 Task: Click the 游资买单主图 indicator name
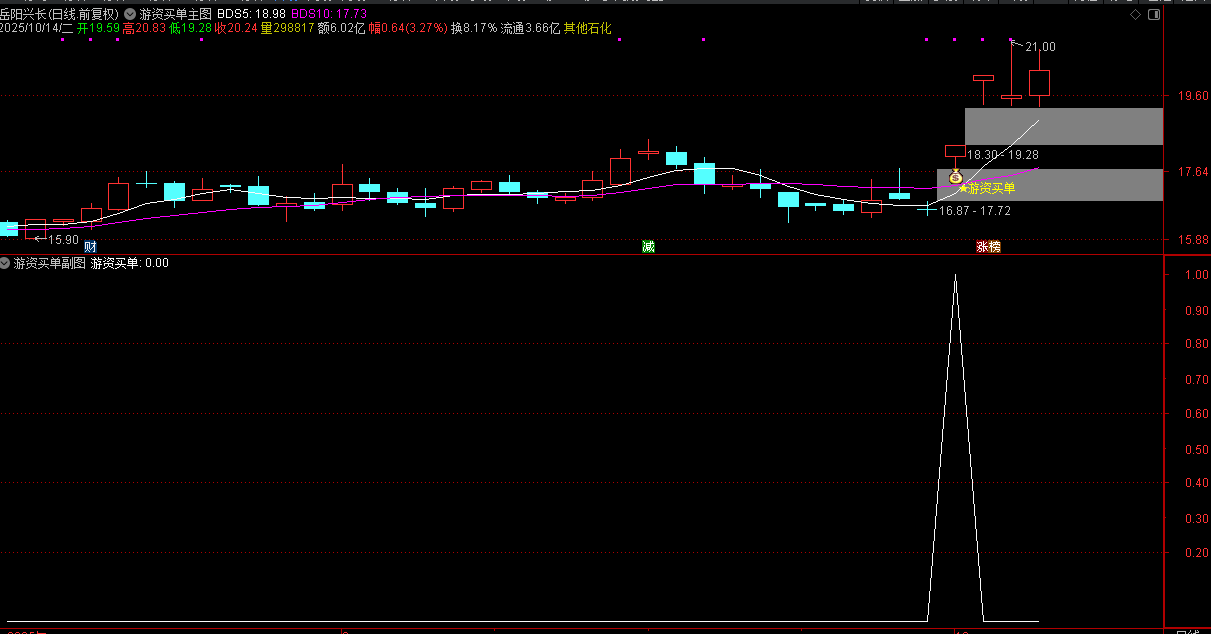pos(176,15)
